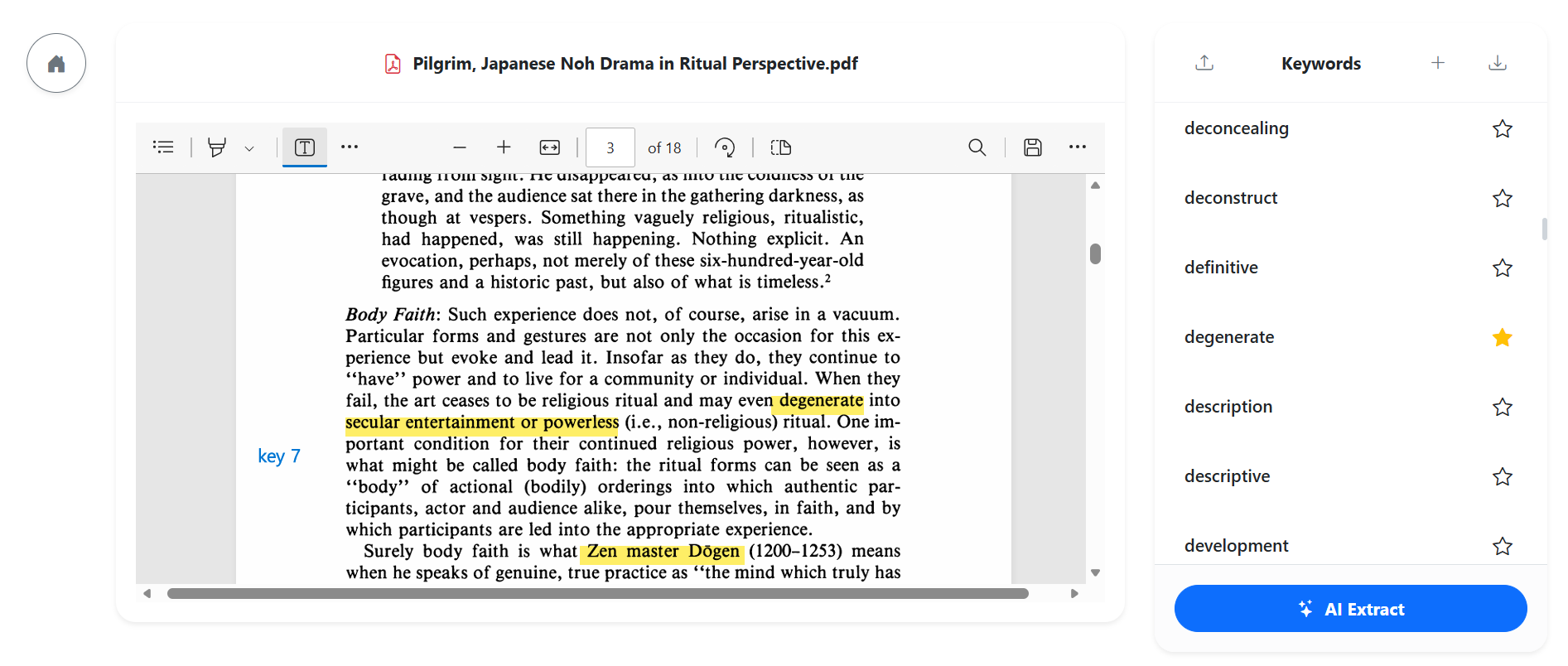Toggle the text annotation tool

pos(305,147)
